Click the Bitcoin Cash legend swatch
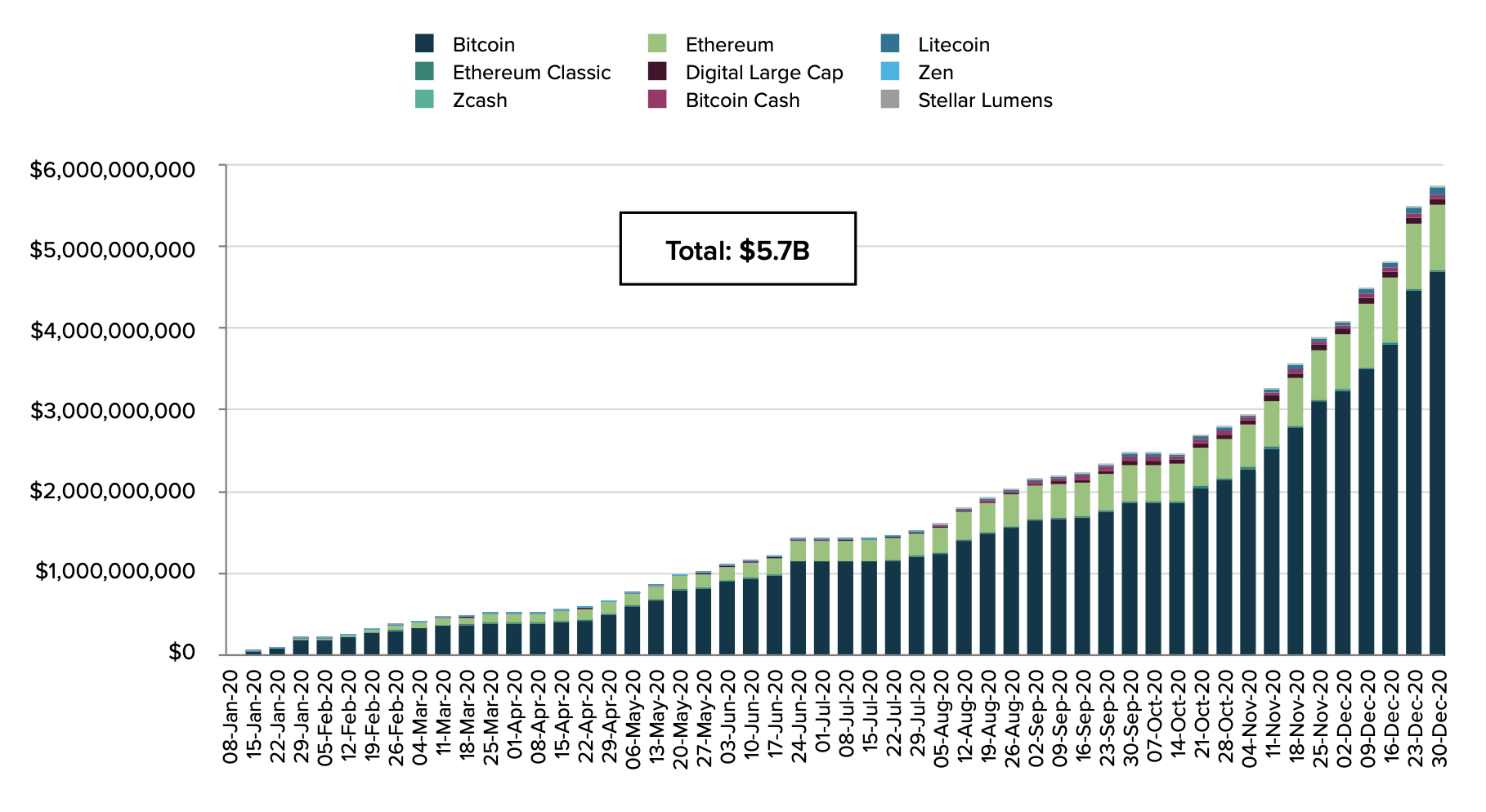Viewport: 1486px width, 812px height. coord(657,99)
